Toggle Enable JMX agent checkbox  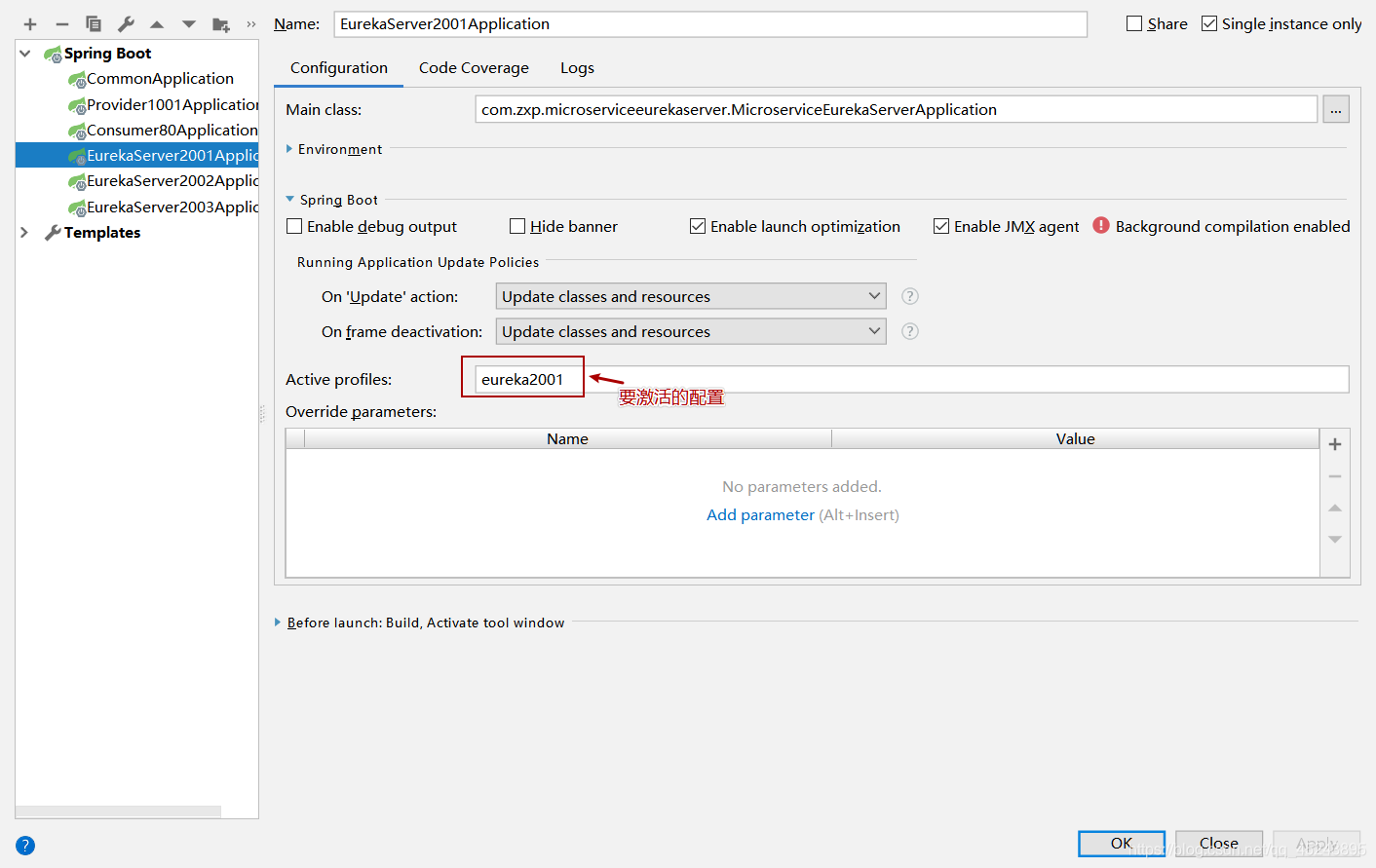tap(941, 226)
